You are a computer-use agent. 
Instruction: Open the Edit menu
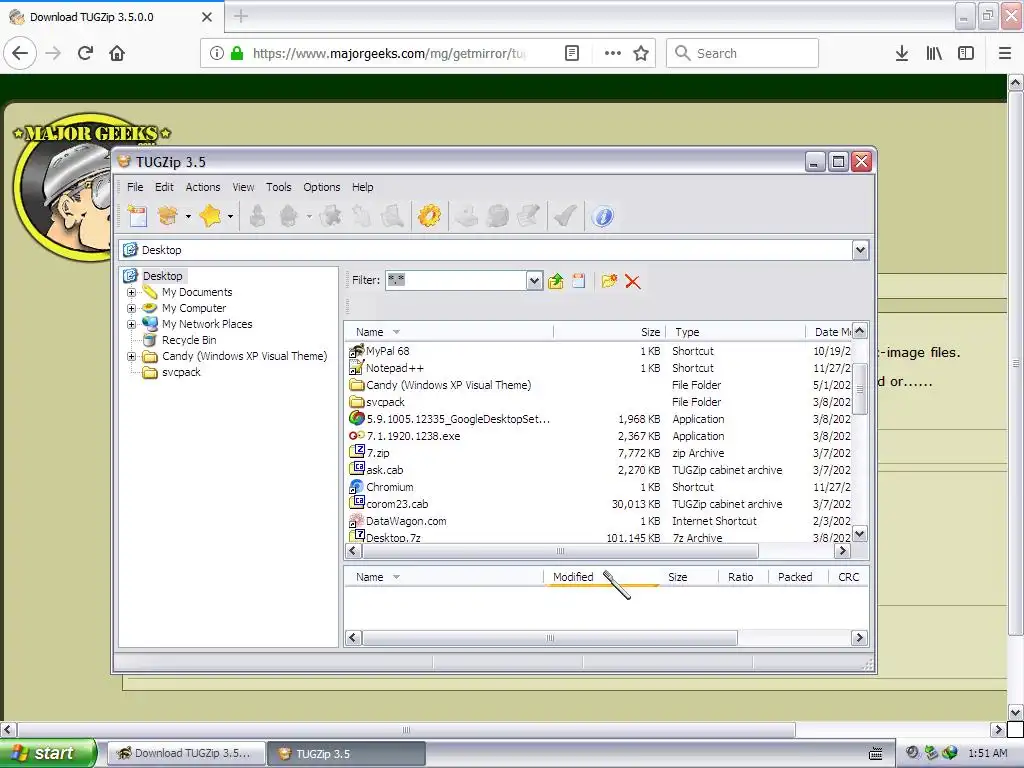[x=164, y=187]
